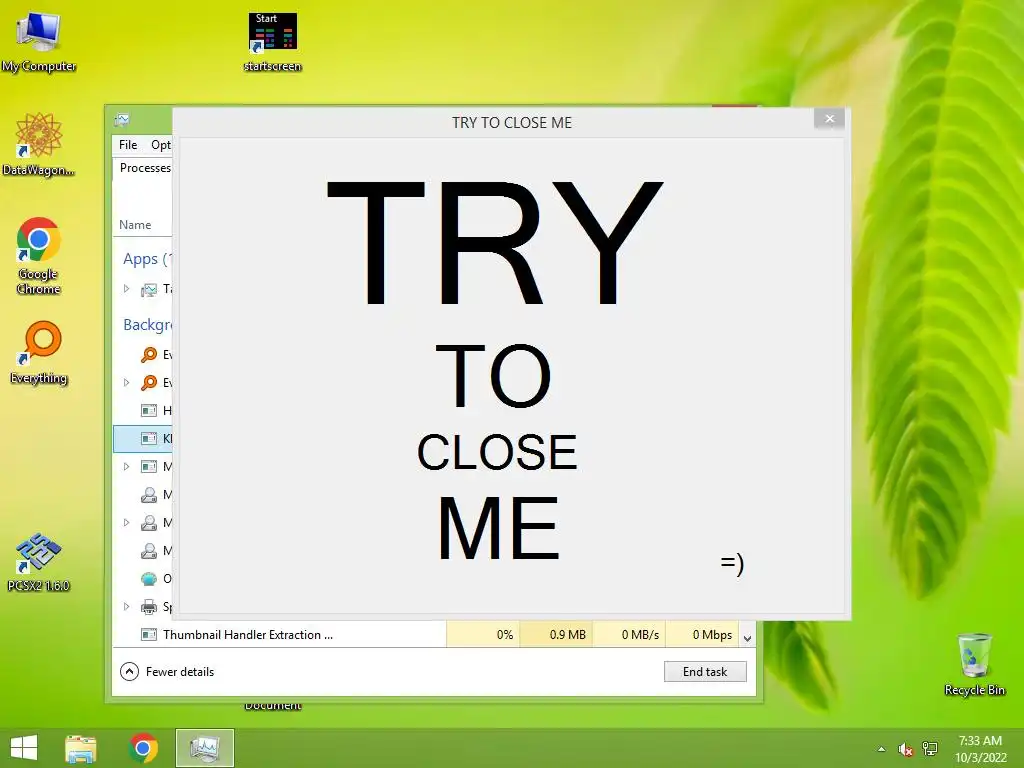1024x768 pixels.
Task: Open Google Chrome desktop icon
Action: tap(39, 255)
